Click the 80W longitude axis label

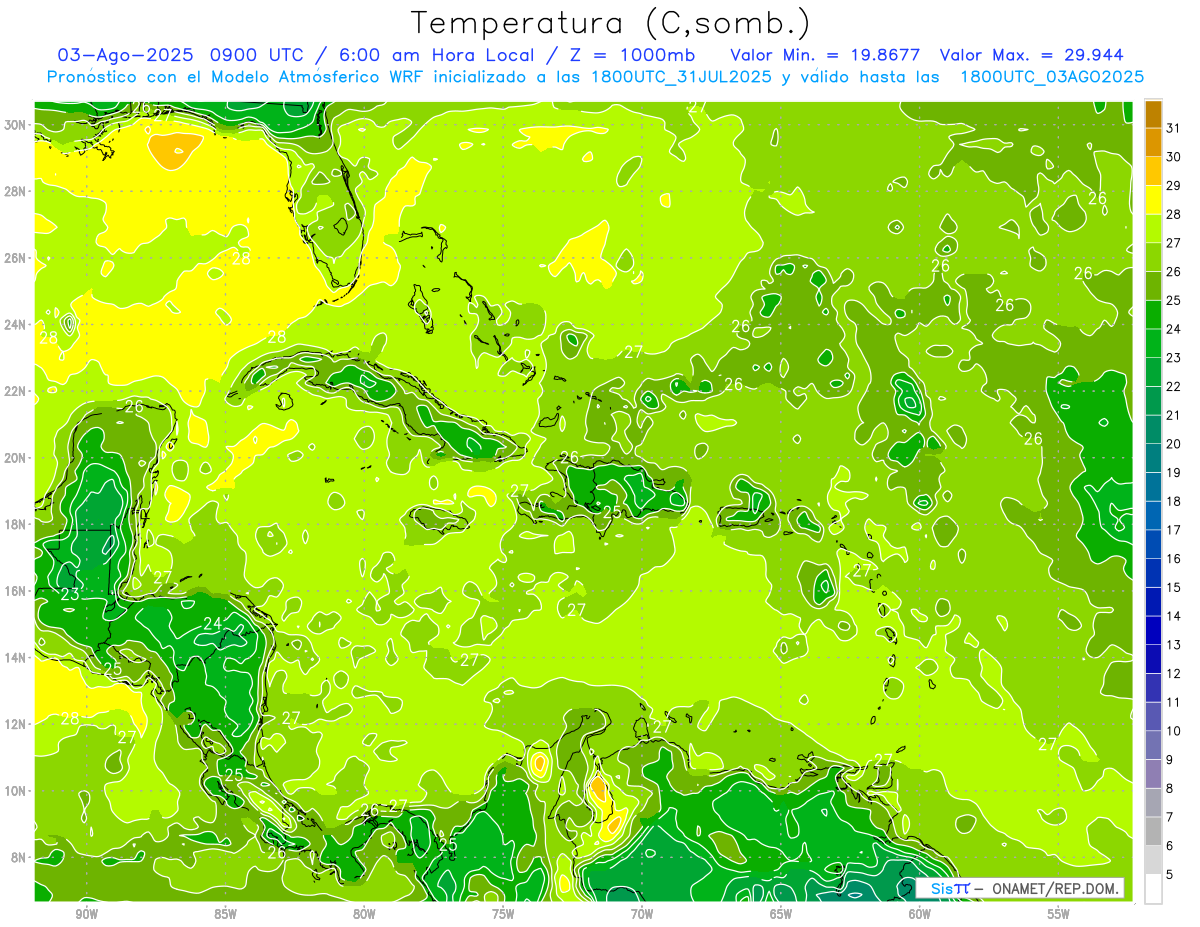pos(364,915)
